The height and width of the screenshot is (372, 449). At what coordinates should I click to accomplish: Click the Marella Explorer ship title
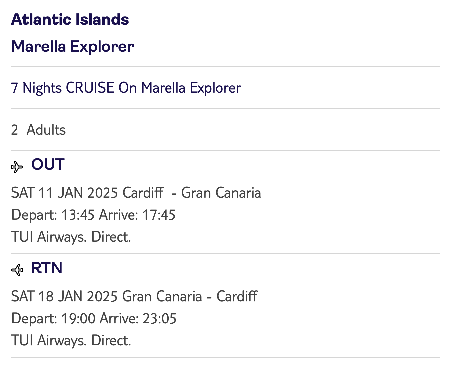(73, 46)
